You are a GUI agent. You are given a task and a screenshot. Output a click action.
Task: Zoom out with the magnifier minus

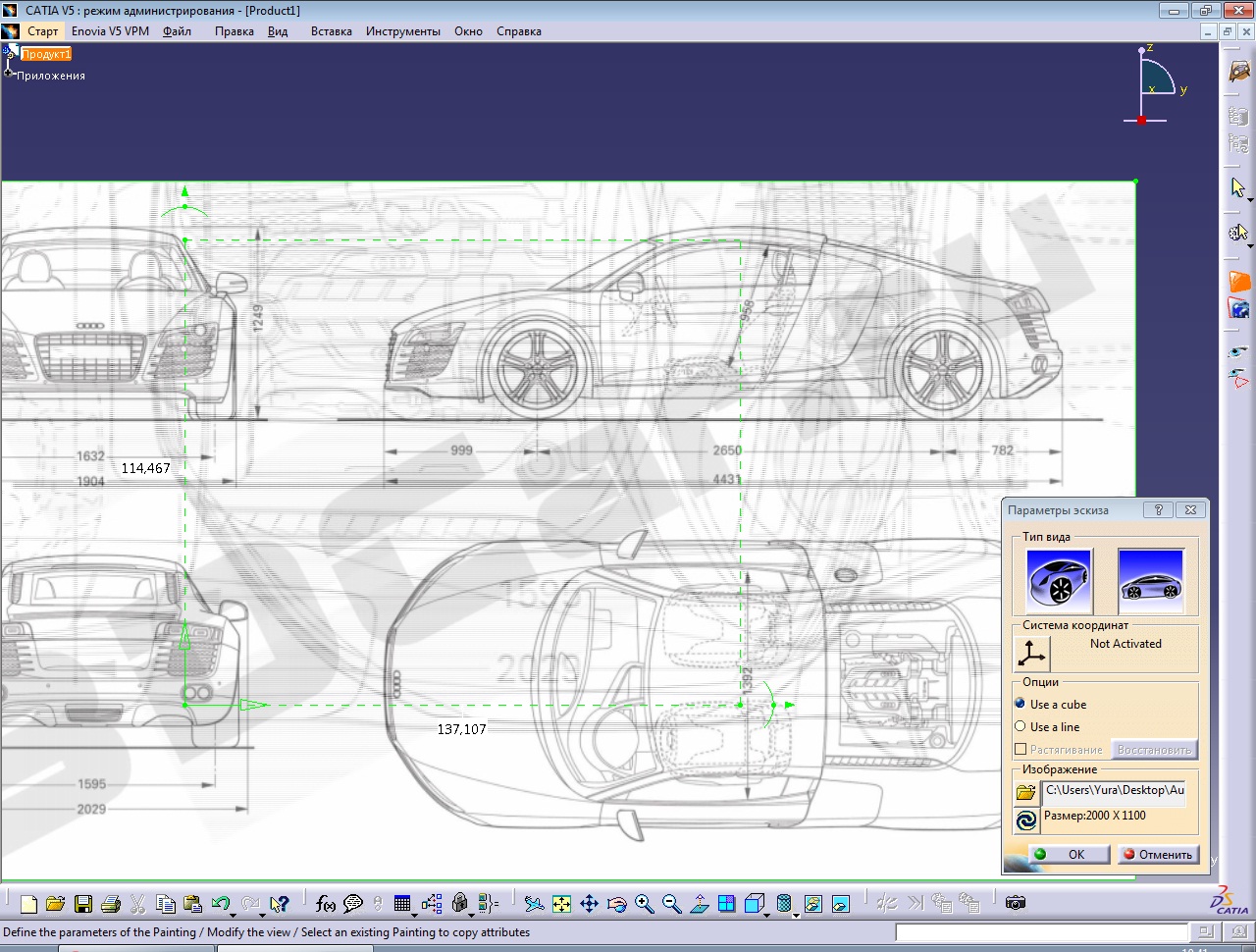671,904
